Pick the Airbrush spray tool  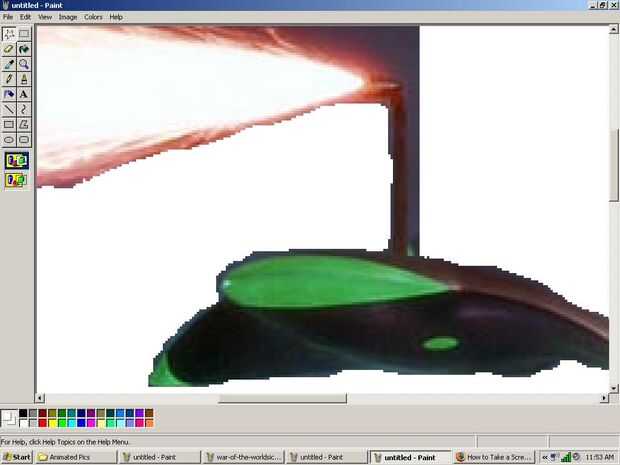(9, 94)
